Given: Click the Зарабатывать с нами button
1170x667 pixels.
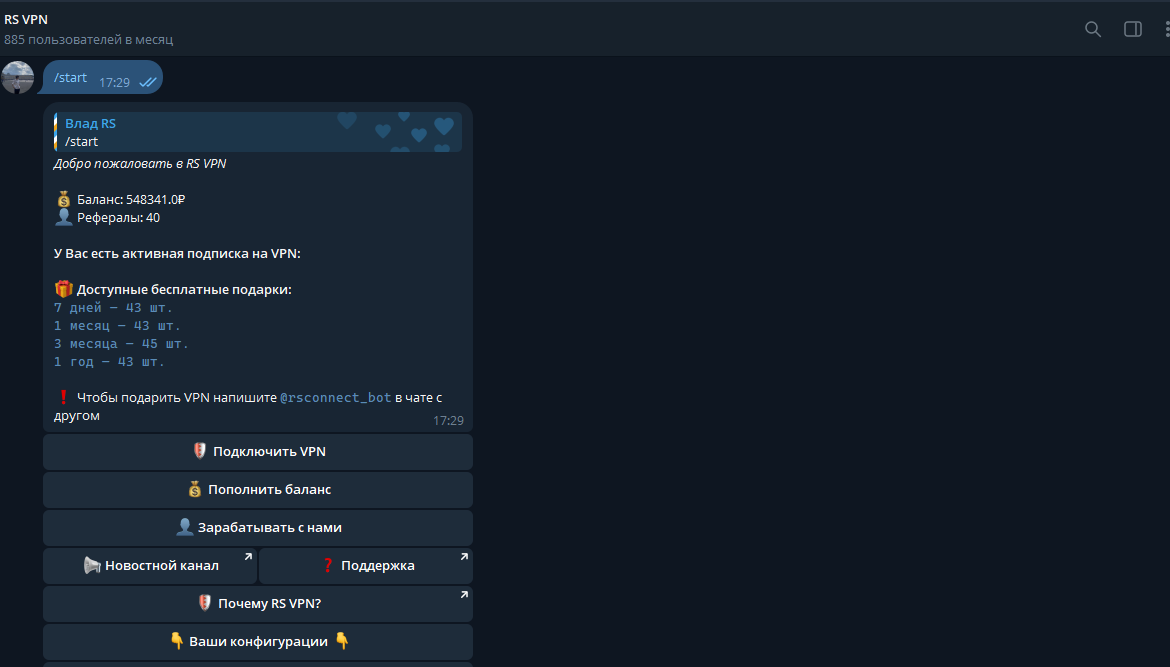Looking at the screenshot, I should [x=257, y=527].
